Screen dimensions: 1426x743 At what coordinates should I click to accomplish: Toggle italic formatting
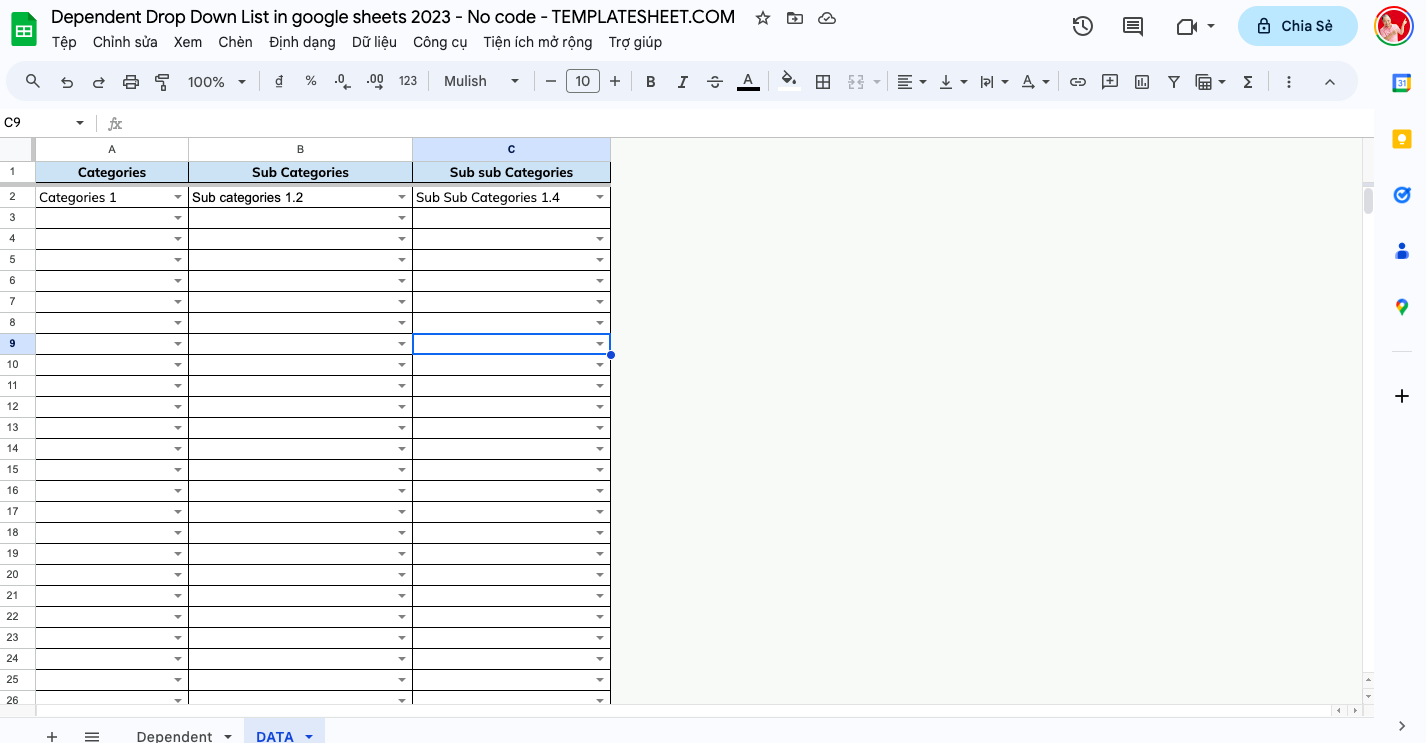coord(683,81)
